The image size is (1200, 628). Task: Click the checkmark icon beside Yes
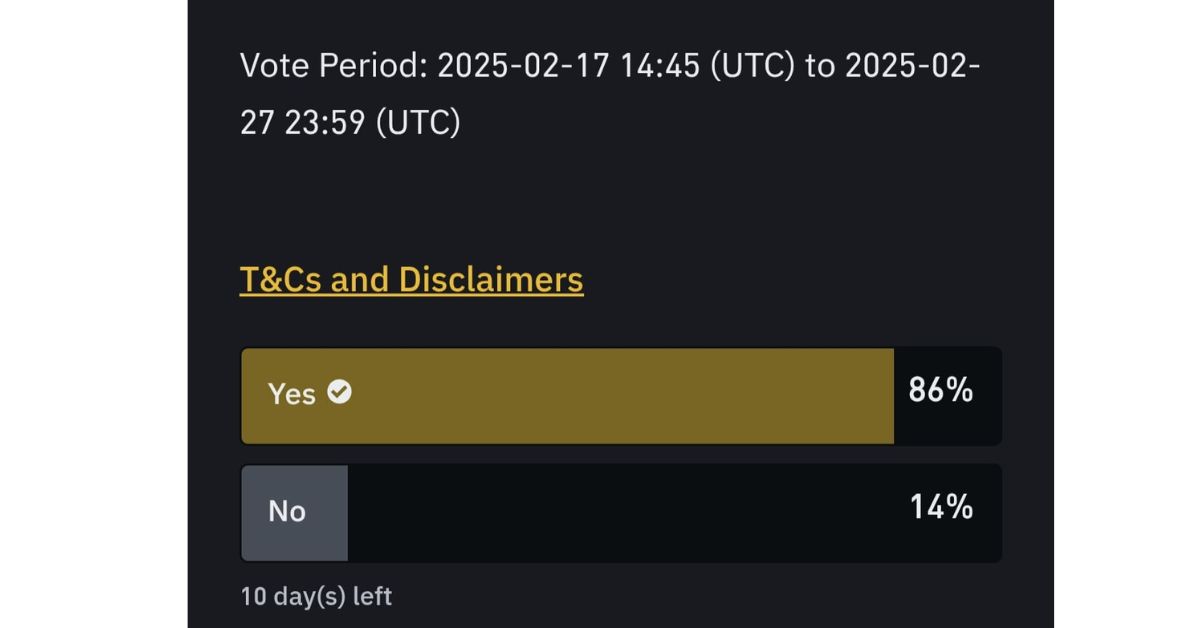pyautogui.click(x=340, y=393)
